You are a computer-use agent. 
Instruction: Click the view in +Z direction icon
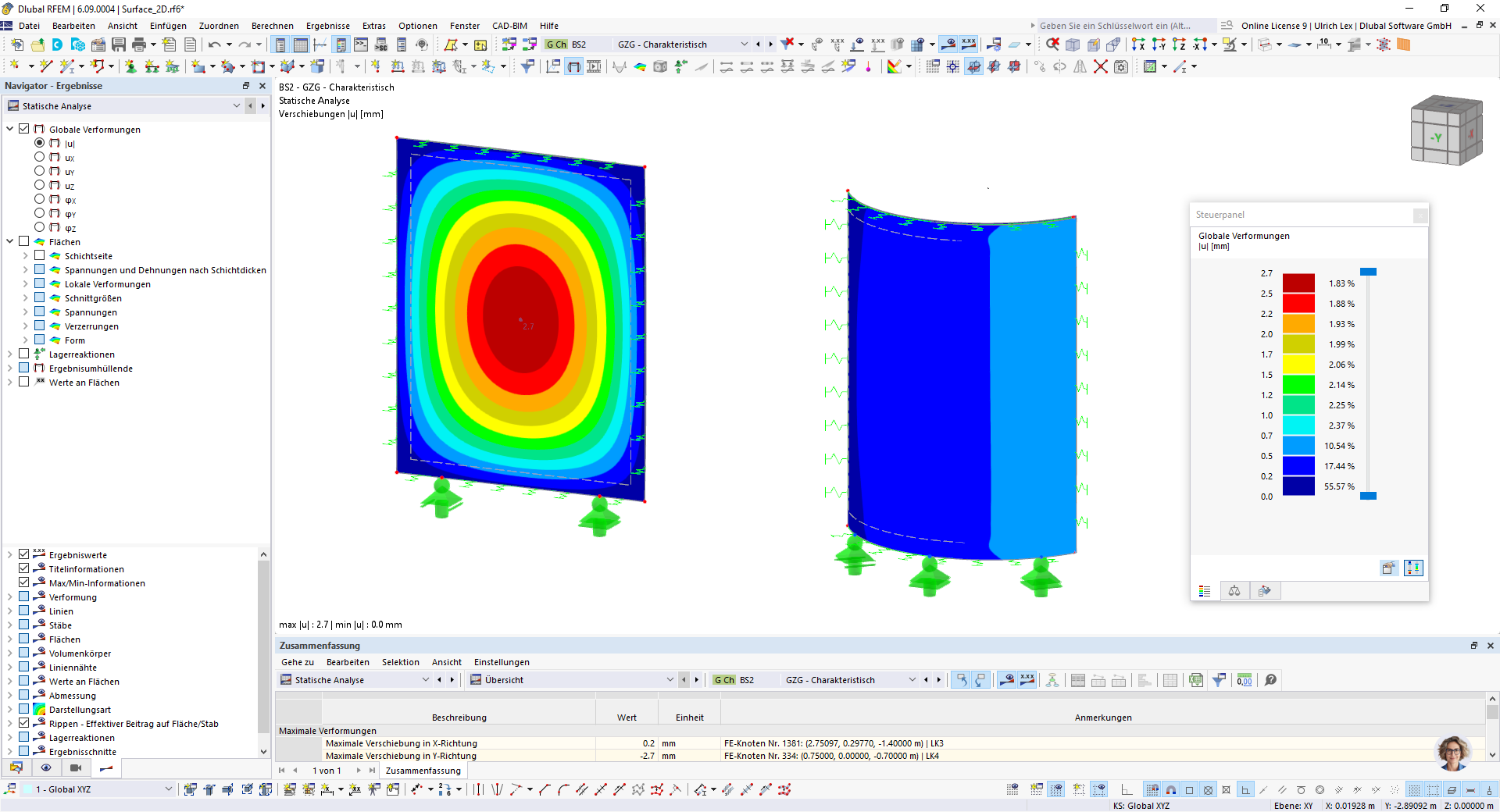tap(1179, 45)
